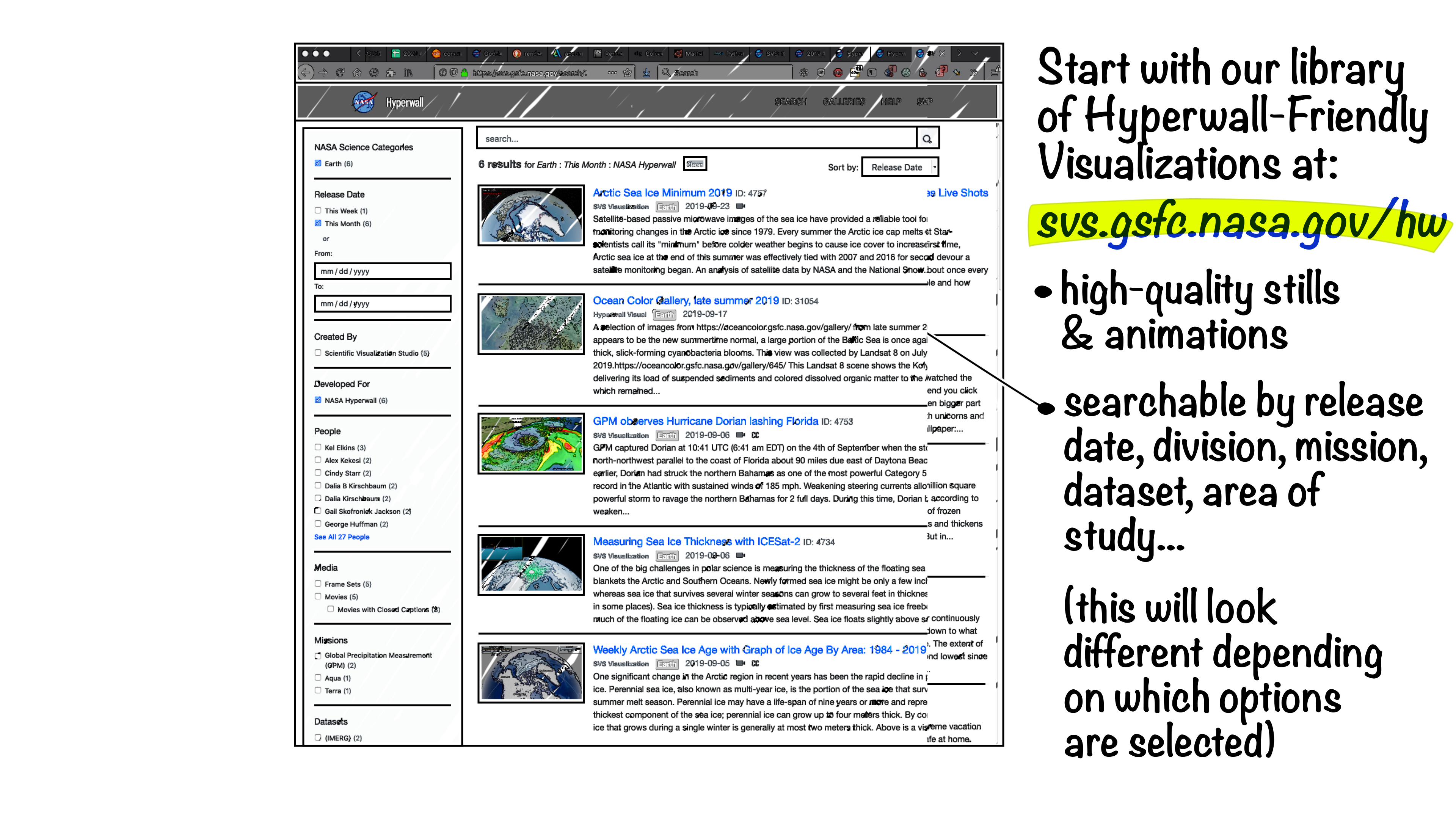Check the Scientific Visualization Studio (5) checkbox
Screen dimensions: 1456x819
pyautogui.click(x=318, y=353)
